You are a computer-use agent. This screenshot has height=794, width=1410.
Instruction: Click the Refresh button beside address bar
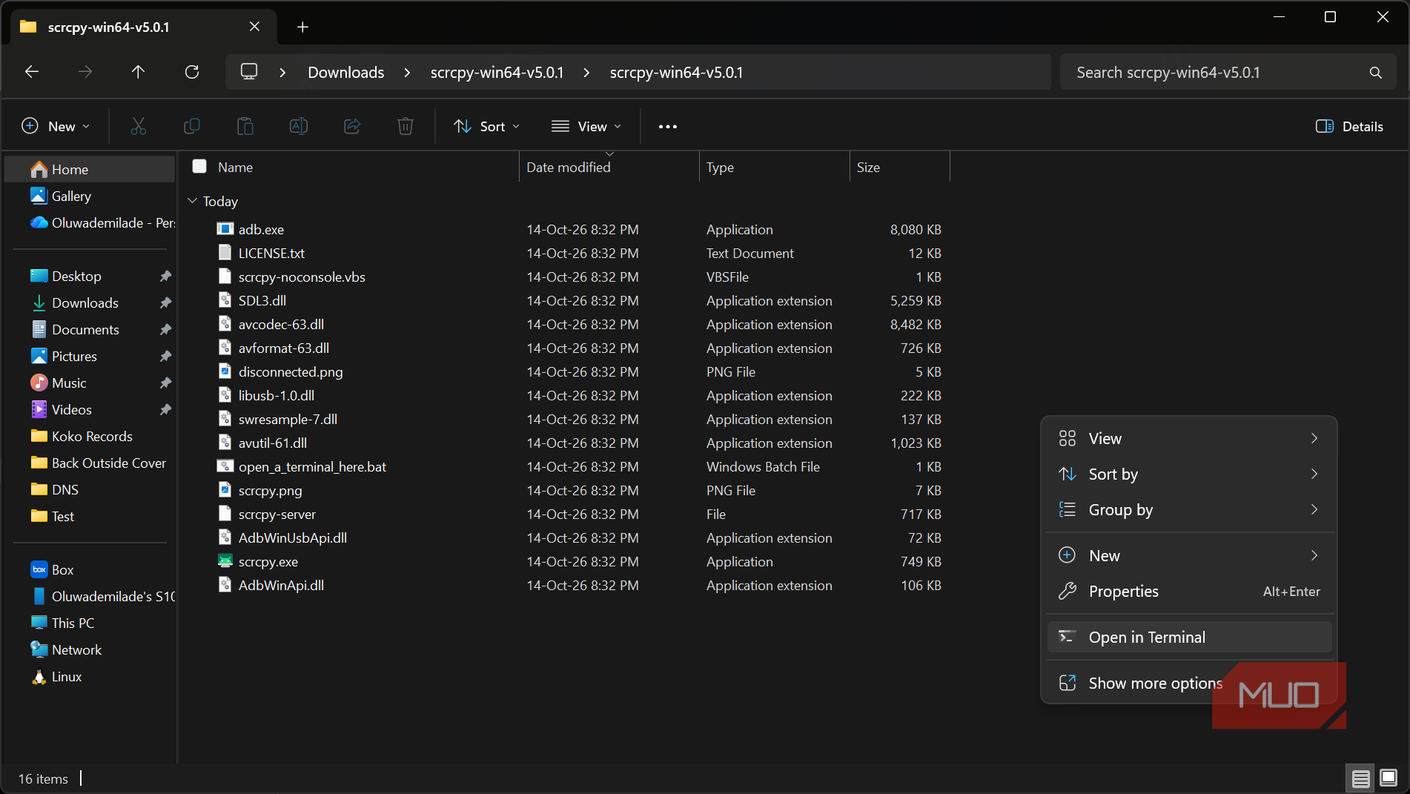coord(192,72)
